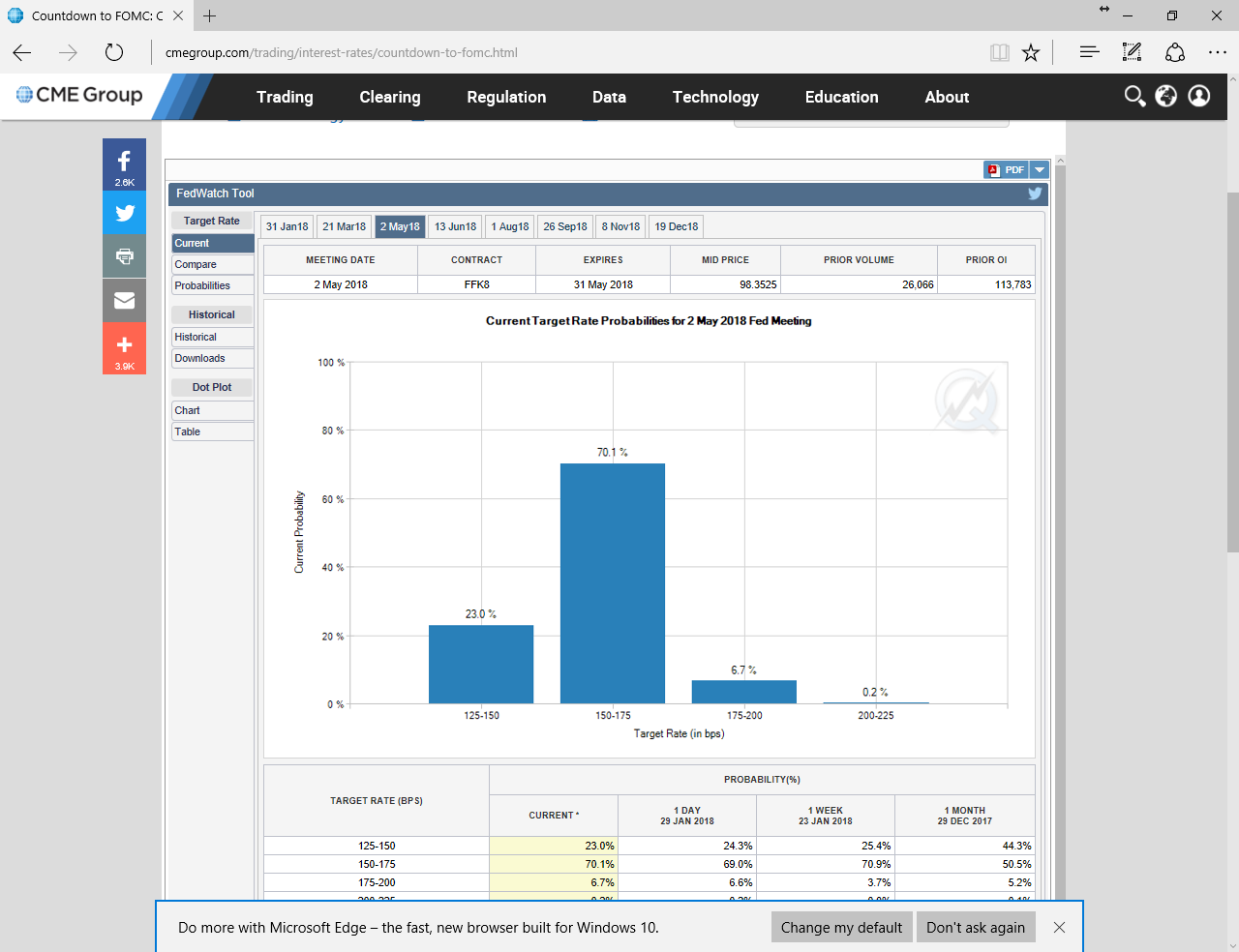Click the Twitter share sidebar icon
Screen dimensions: 1239x952
tap(124, 213)
